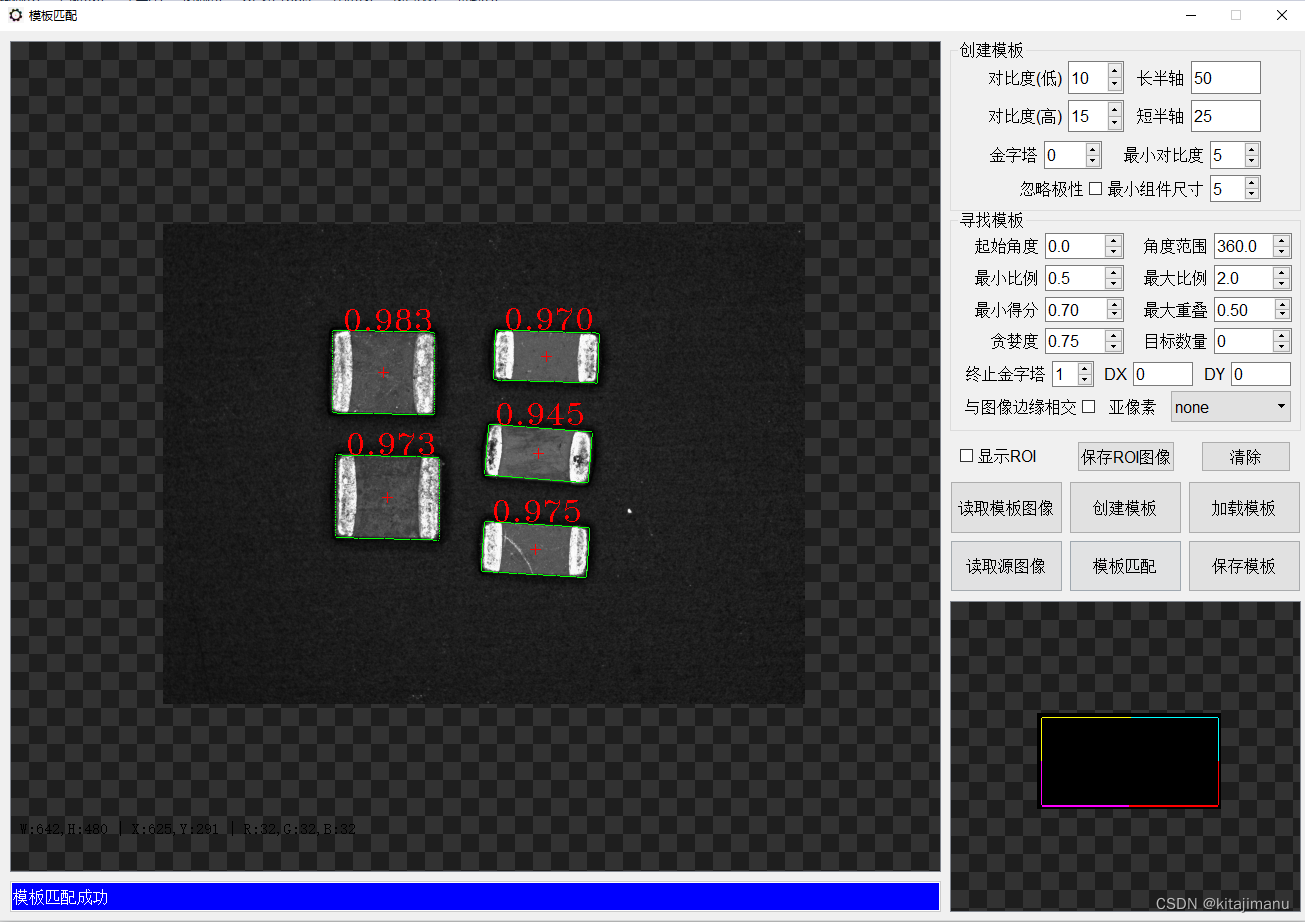Click the 长半轴 input field

point(1226,78)
